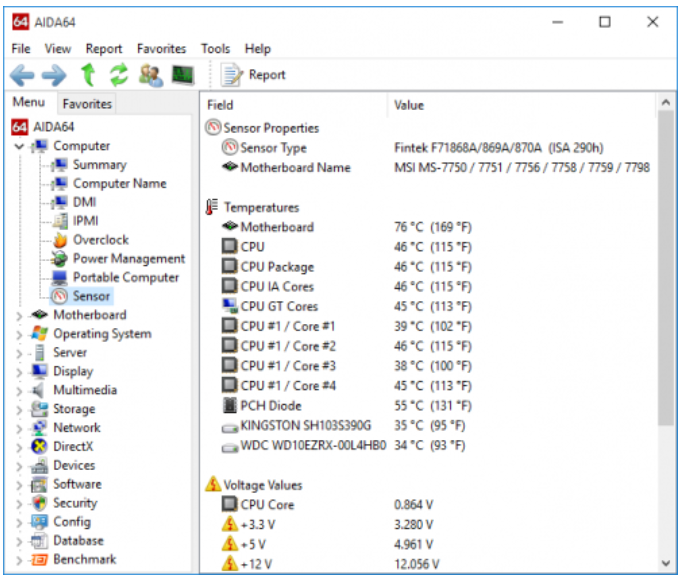Click the Benchmark icon in the tree

[39, 560]
